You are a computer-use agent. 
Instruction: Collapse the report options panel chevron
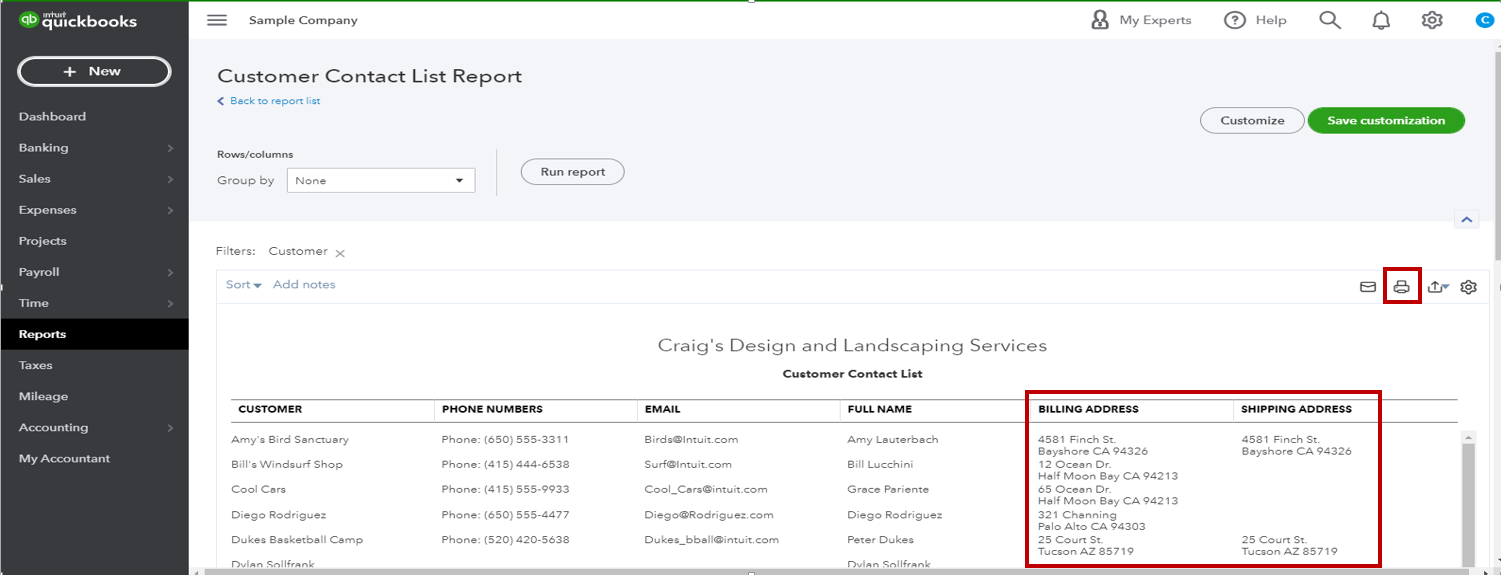pyautogui.click(x=1466, y=220)
